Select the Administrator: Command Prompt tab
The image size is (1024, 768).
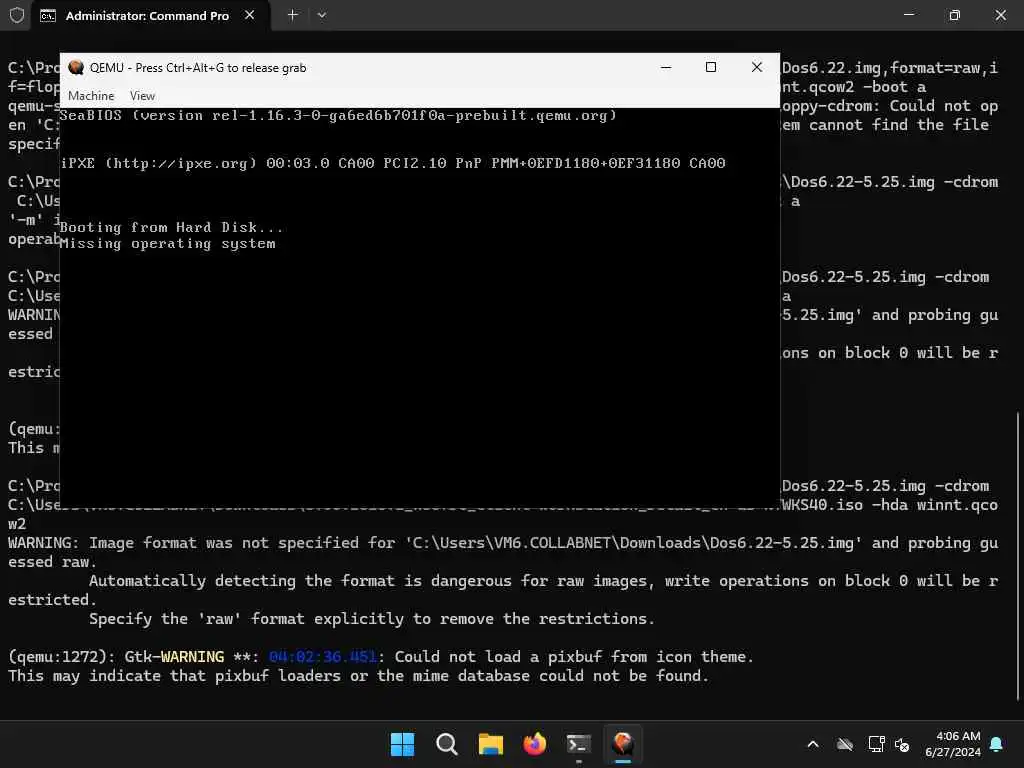147,16
